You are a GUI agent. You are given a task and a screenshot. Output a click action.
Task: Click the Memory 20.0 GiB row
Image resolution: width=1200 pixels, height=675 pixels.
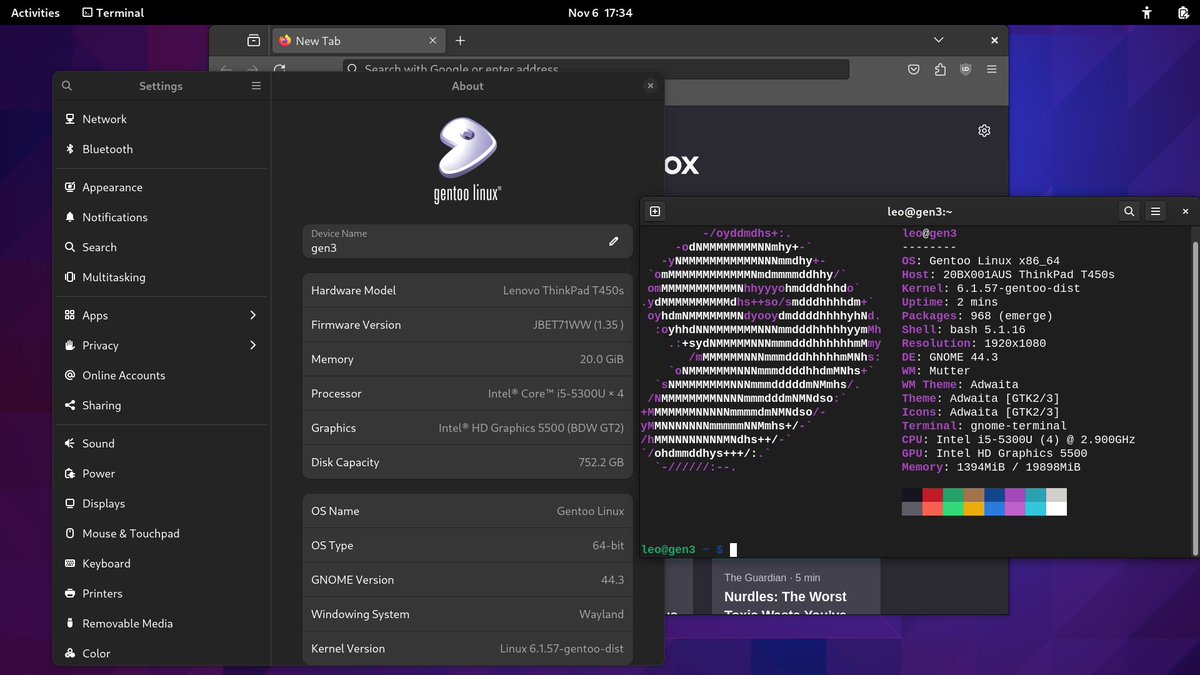tap(468, 359)
